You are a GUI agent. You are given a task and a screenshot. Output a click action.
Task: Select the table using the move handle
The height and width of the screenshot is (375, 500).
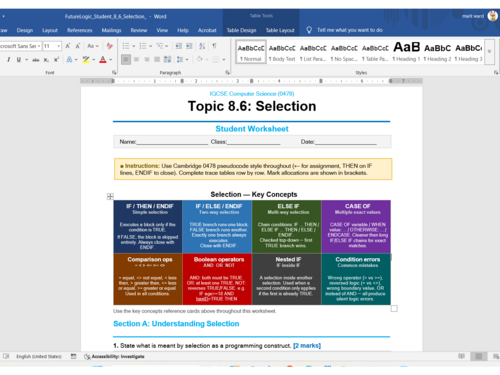click(x=110, y=197)
